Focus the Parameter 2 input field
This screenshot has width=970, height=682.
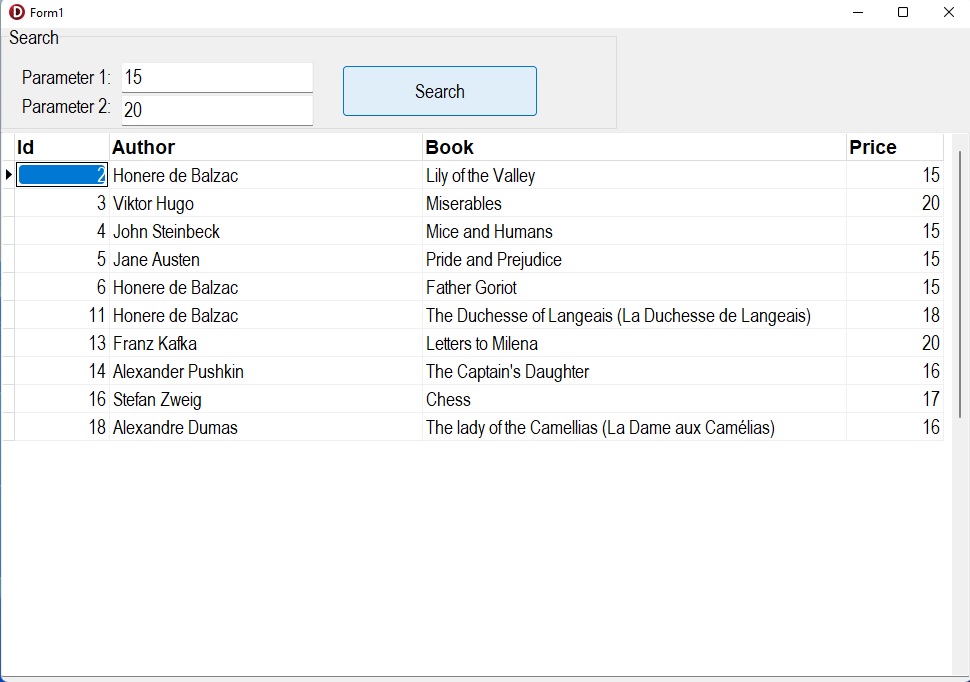[x=217, y=110]
